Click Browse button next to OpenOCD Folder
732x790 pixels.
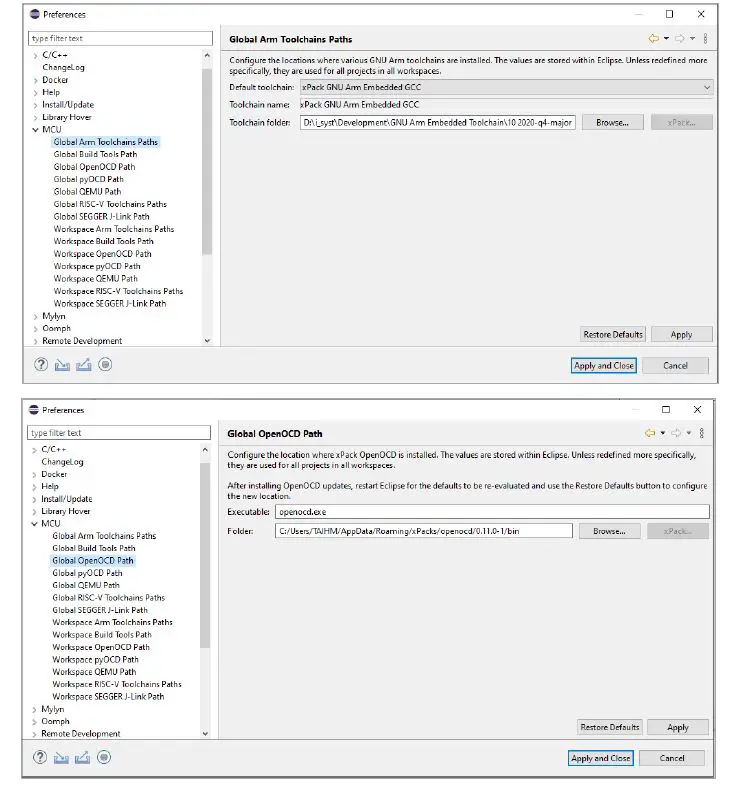[610, 531]
